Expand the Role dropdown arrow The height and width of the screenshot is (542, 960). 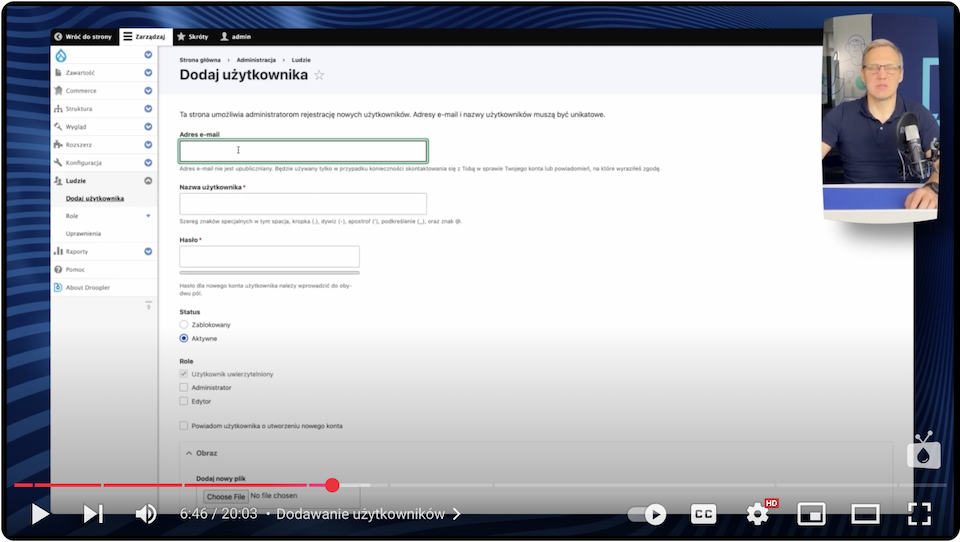click(x=148, y=216)
